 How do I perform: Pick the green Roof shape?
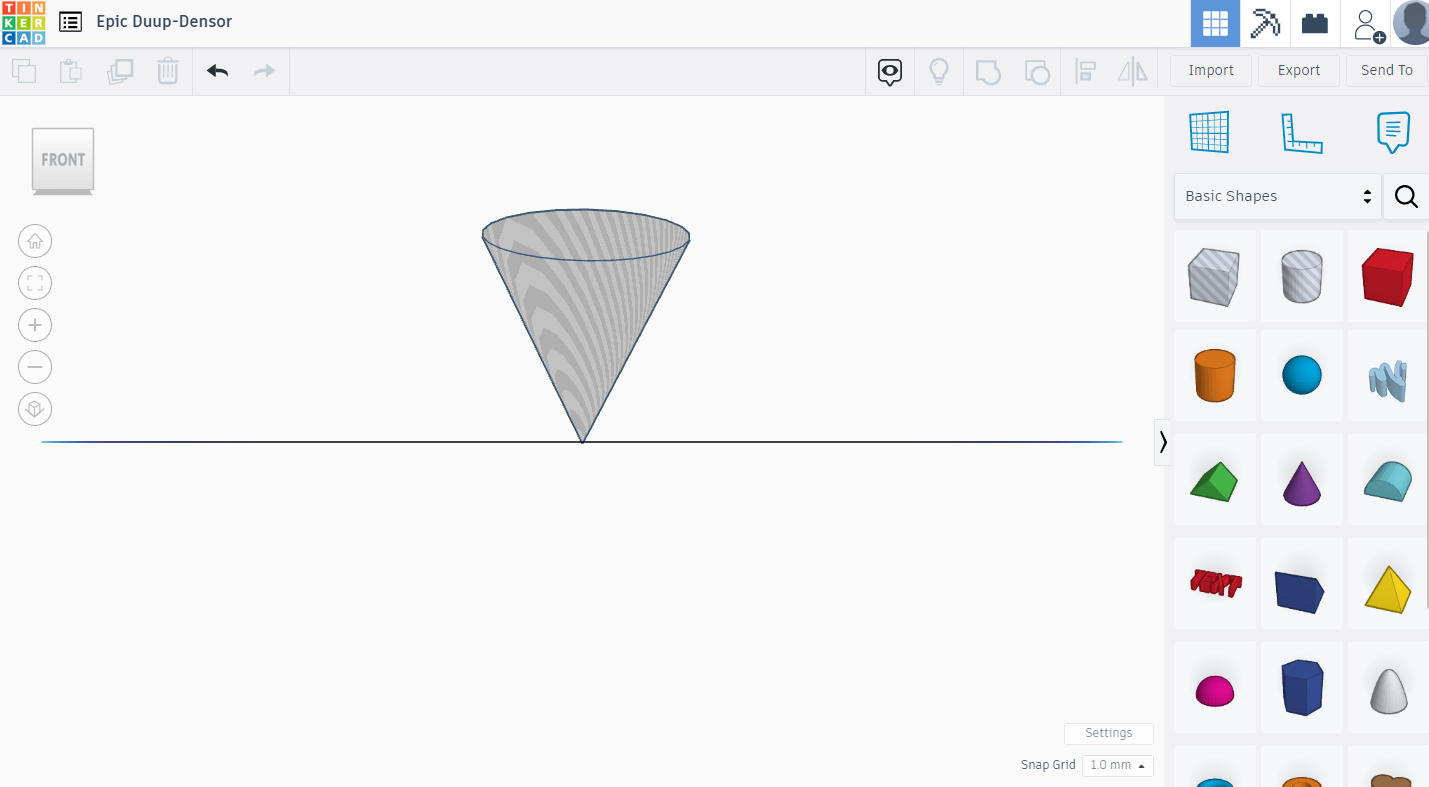(x=1214, y=481)
